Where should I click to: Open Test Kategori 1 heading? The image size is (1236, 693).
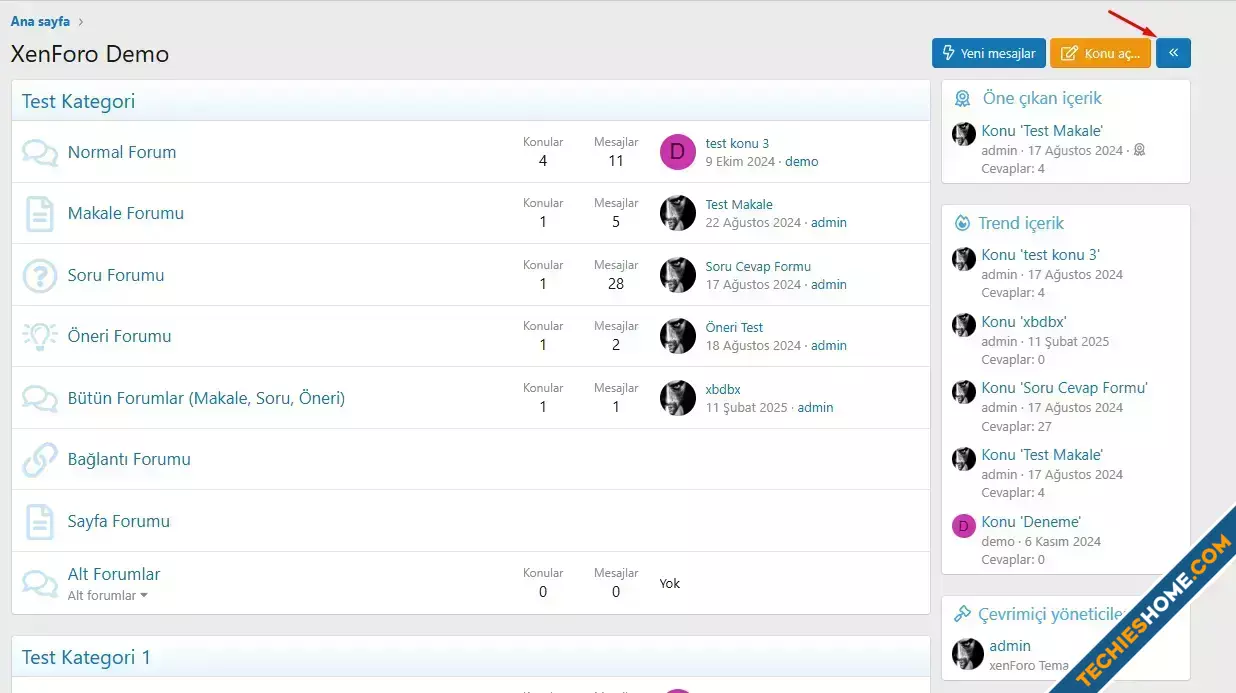(86, 657)
